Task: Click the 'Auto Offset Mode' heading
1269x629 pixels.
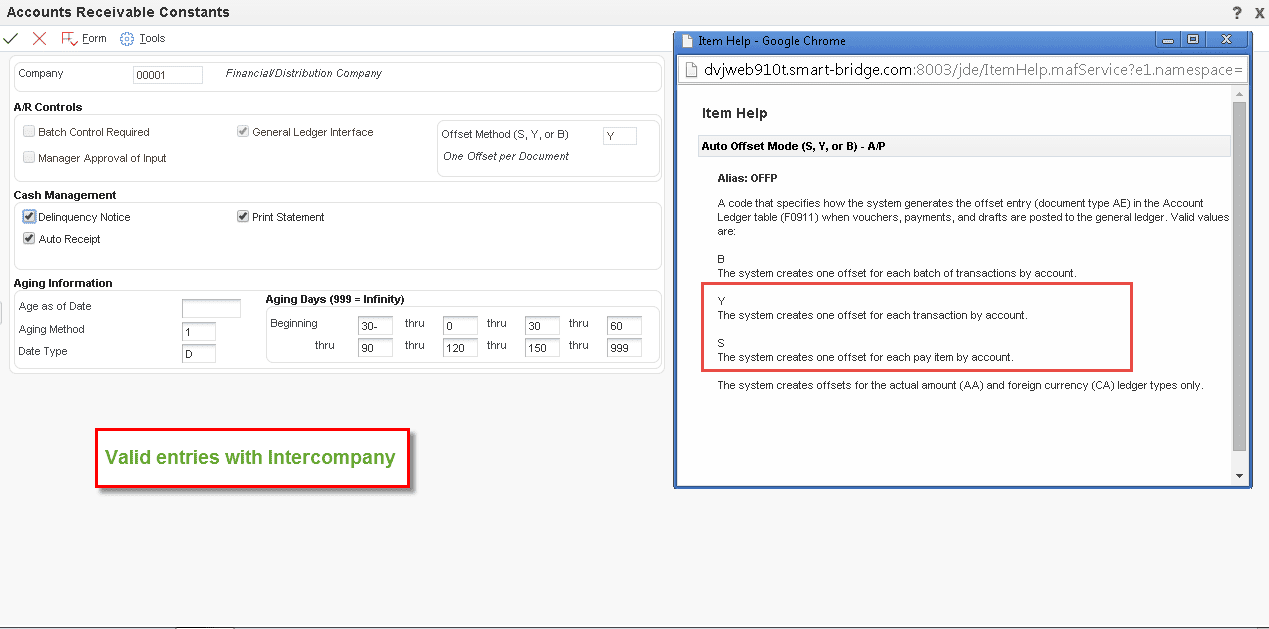Action: [x=793, y=146]
